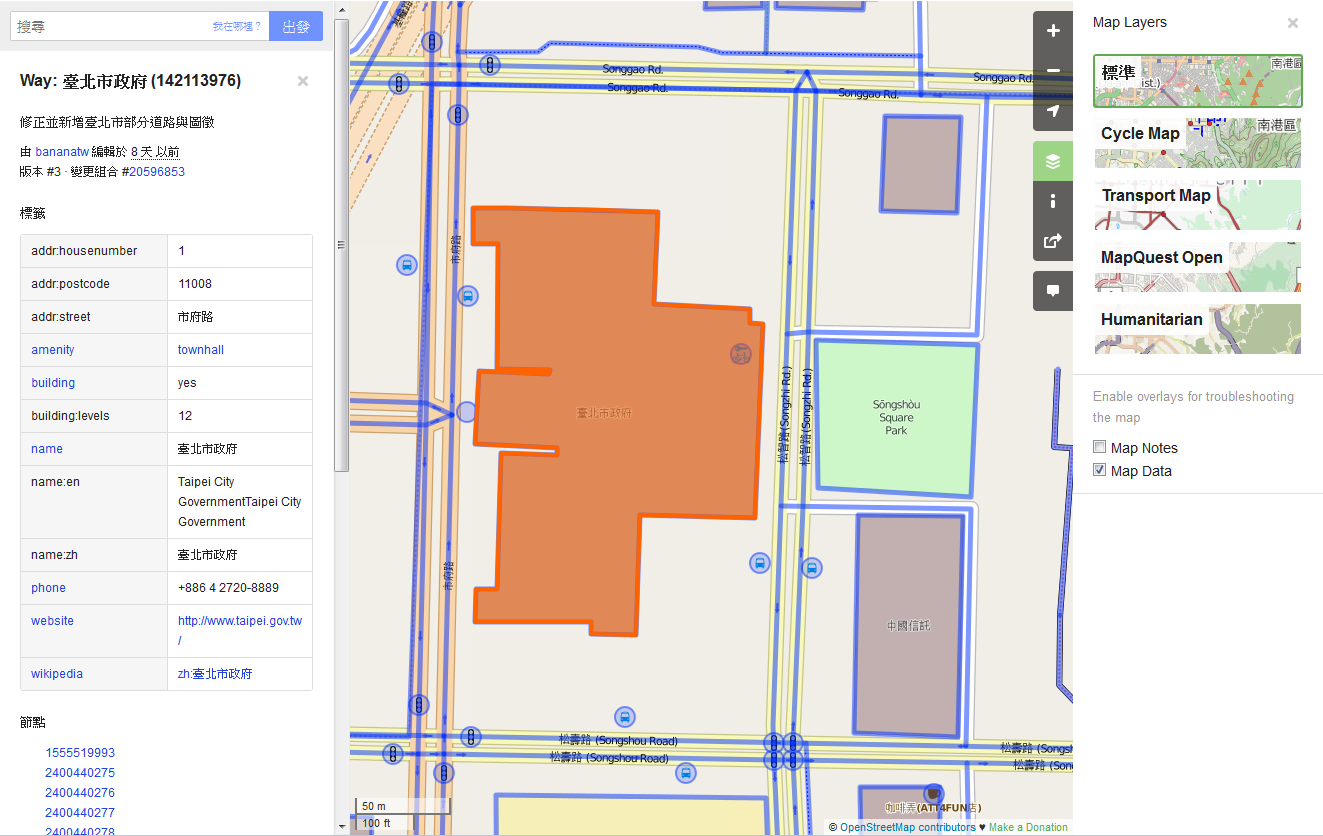Click the search input field
Viewport: 1323px width, 836px height.
[x=110, y=27]
